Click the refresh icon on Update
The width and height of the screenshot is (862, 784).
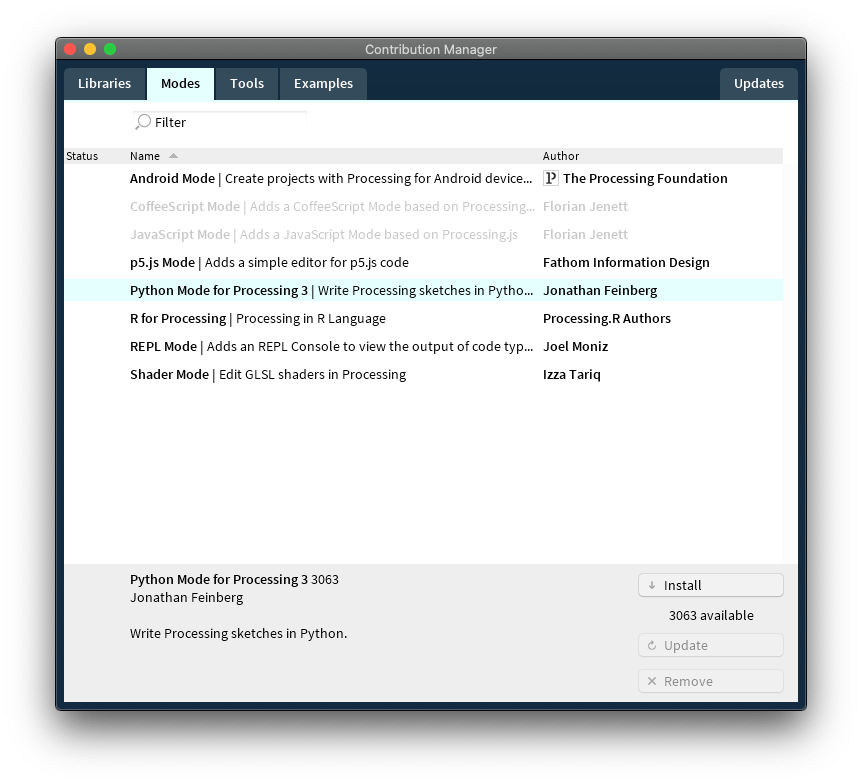[x=652, y=645]
